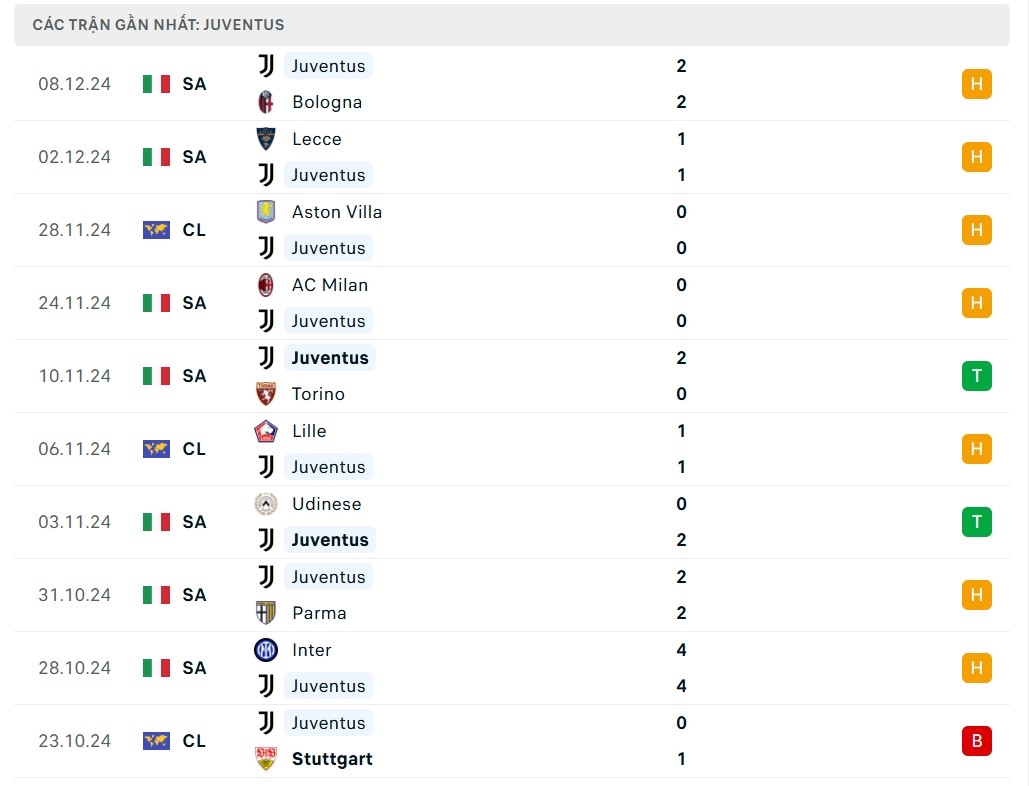Select the 28.10.24 Inter match date

[74, 668]
